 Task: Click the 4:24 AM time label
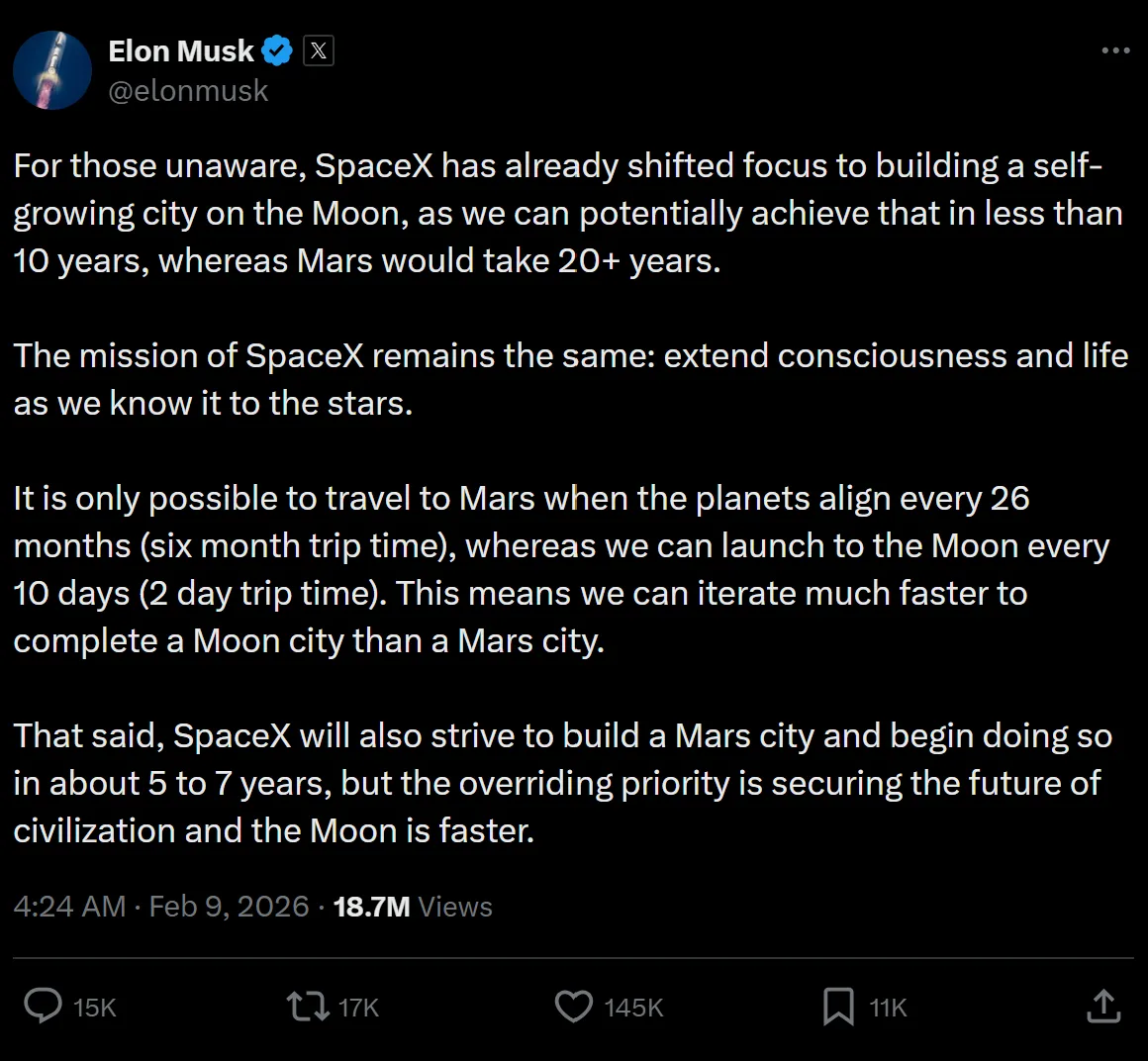[68, 906]
